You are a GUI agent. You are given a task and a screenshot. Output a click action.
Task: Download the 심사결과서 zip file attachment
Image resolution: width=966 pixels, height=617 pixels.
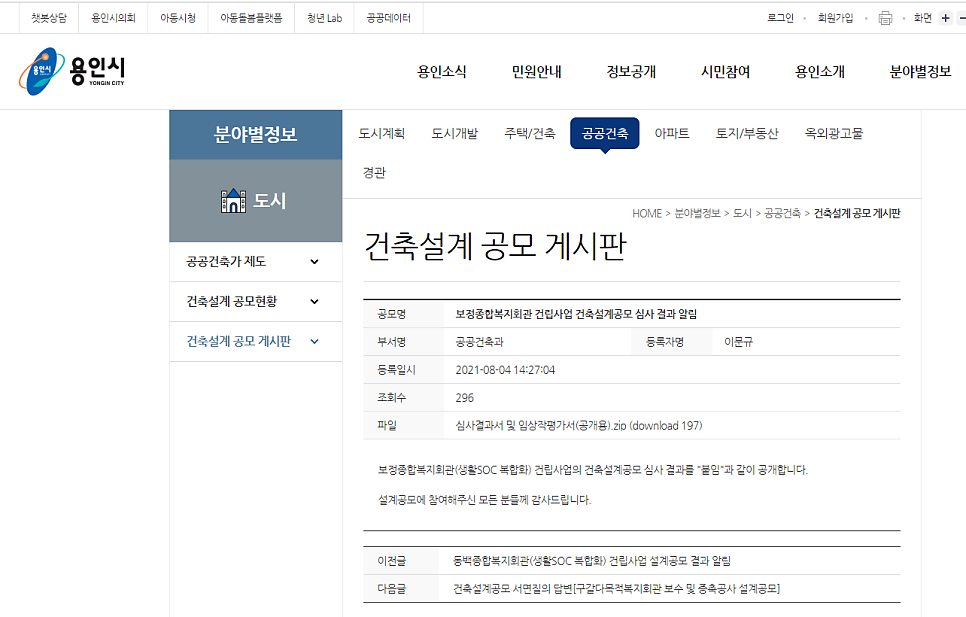pyautogui.click(x=578, y=425)
